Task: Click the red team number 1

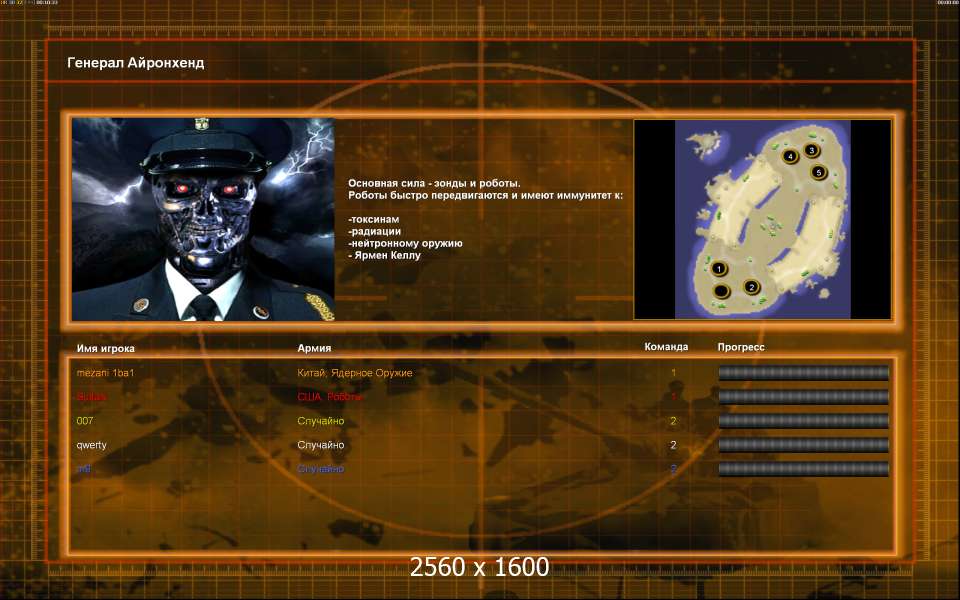Action: click(673, 397)
